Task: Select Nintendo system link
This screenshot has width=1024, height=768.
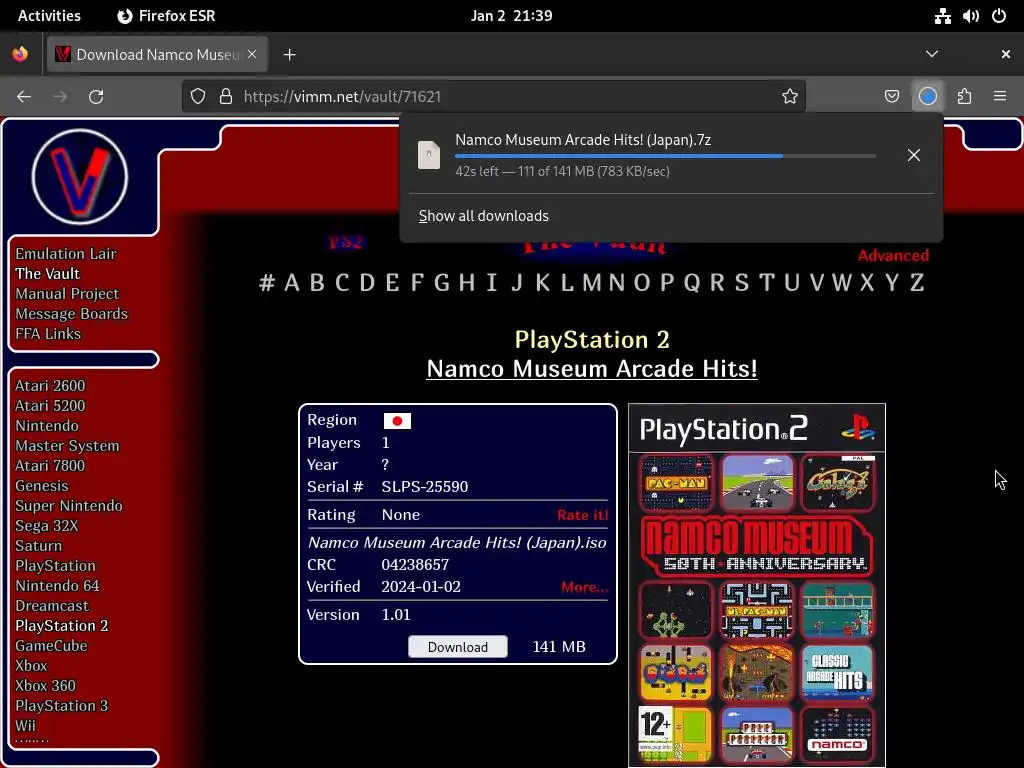Action: (47, 426)
